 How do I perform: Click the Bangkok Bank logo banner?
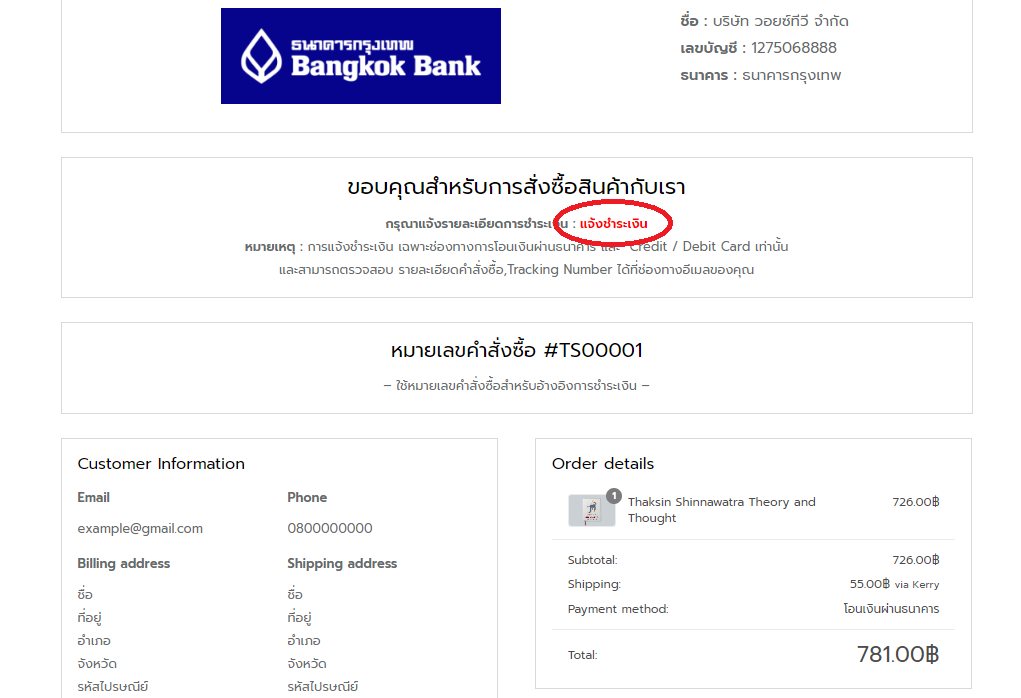(x=361, y=56)
